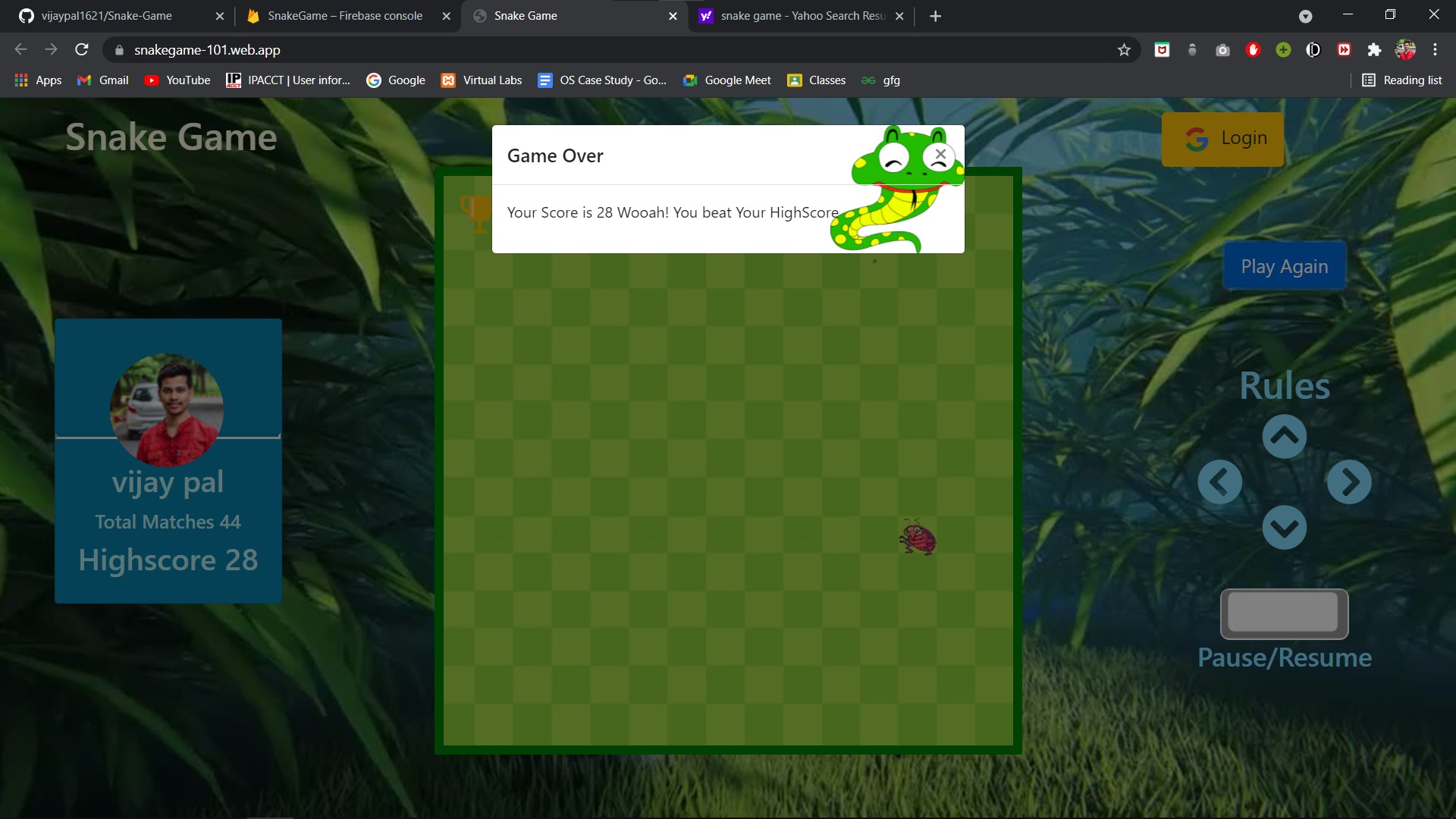Open the Apps launcher grid

pyautogui.click(x=20, y=80)
